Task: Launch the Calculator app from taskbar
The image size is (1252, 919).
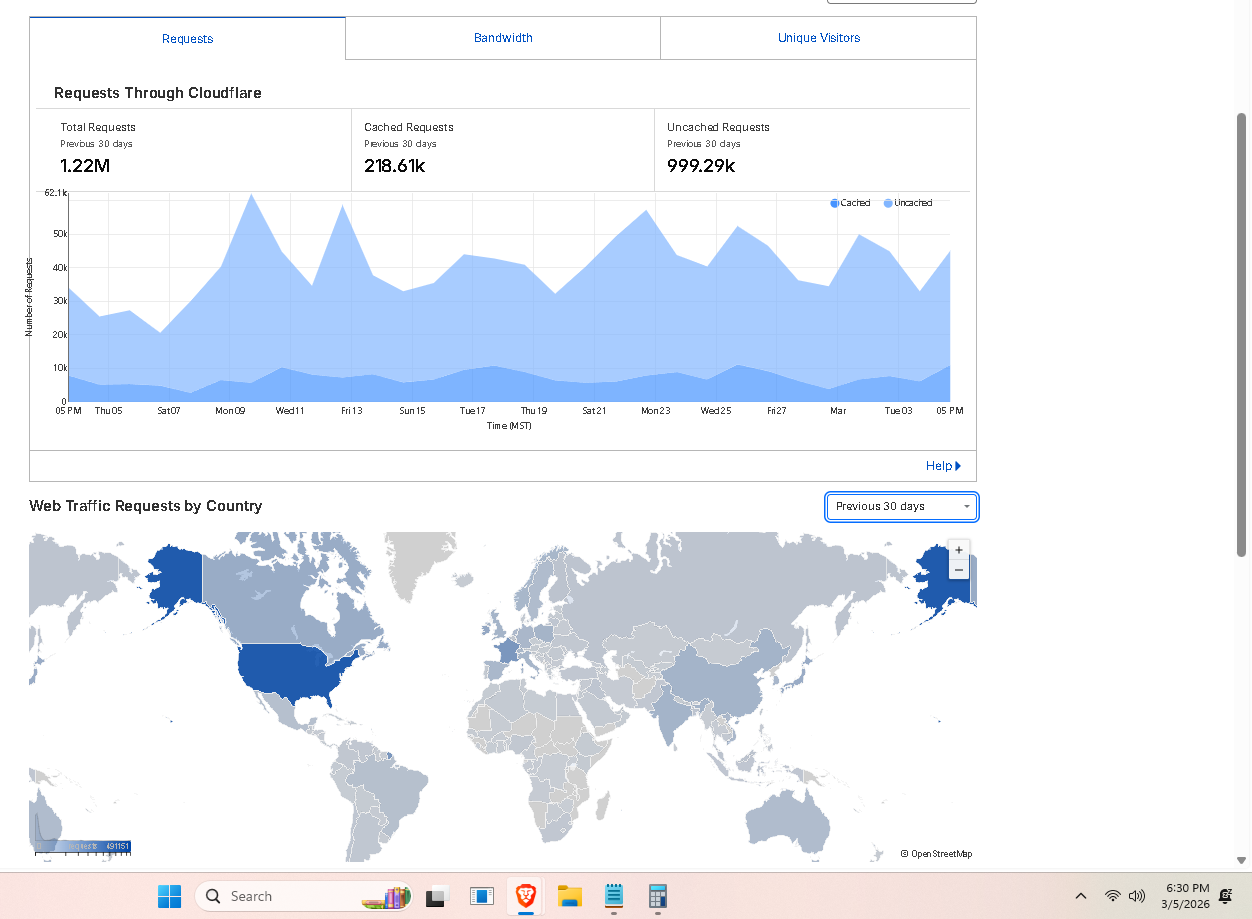Action: pyautogui.click(x=658, y=896)
